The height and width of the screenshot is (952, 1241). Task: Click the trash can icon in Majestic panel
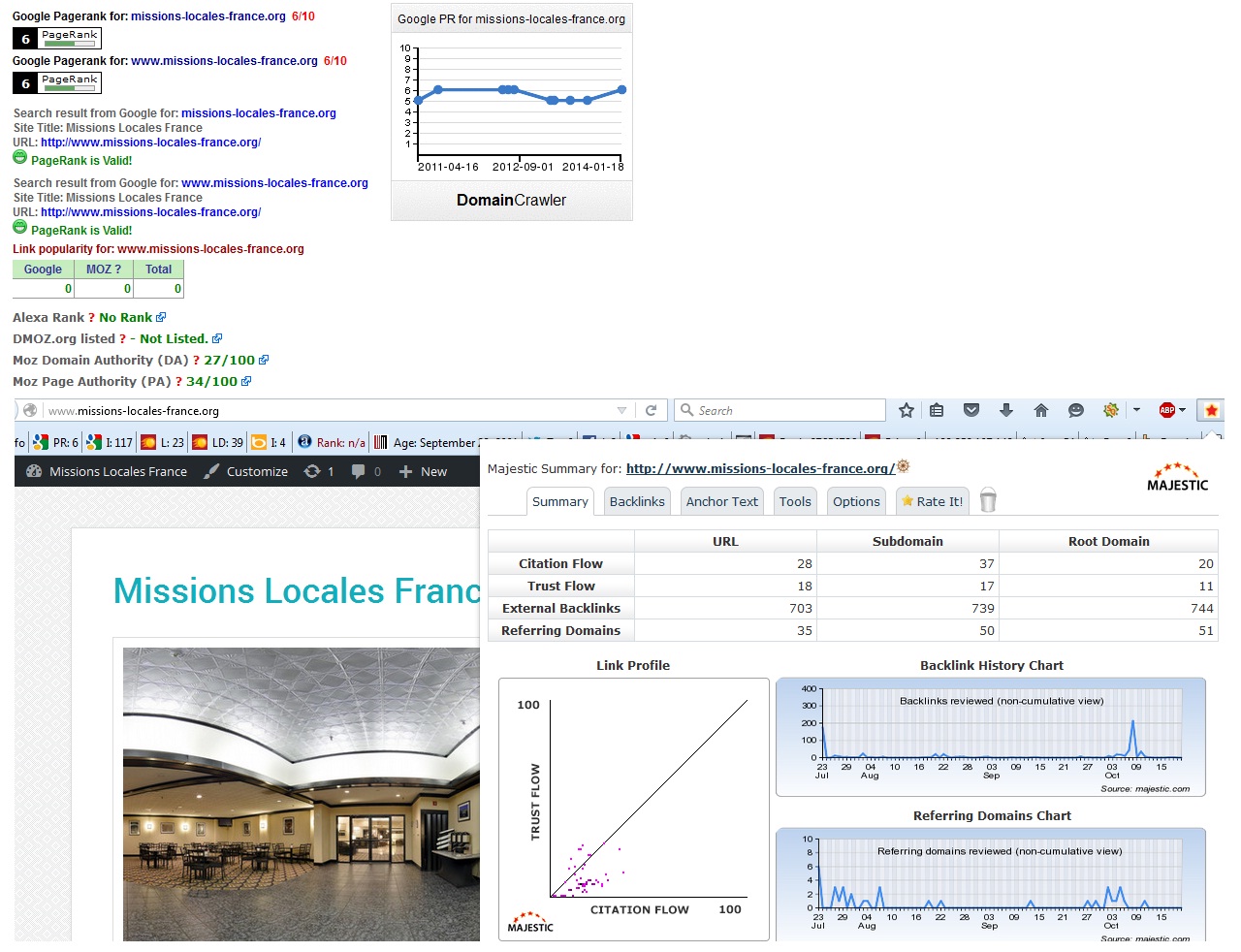click(x=988, y=500)
